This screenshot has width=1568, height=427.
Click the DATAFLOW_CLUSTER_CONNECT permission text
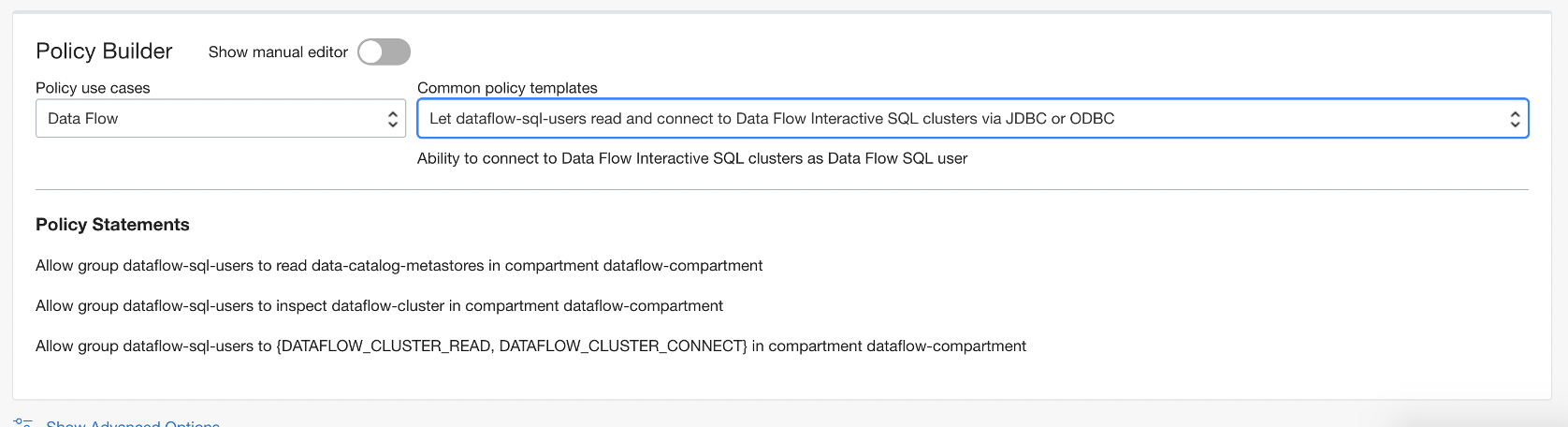[x=621, y=346]
